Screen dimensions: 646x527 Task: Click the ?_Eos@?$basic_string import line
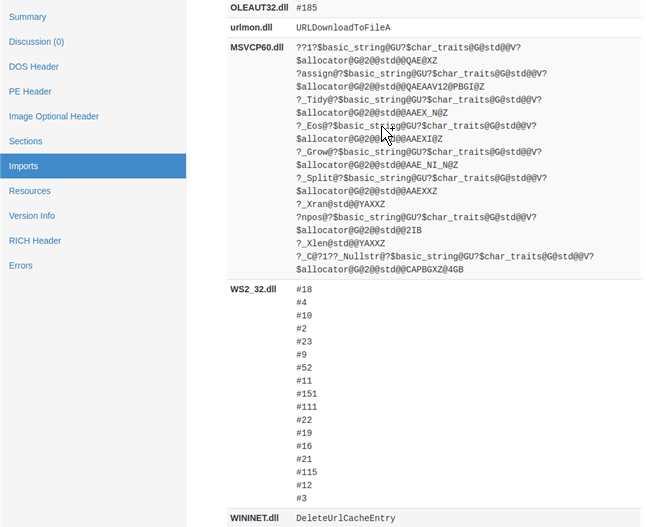416,126
